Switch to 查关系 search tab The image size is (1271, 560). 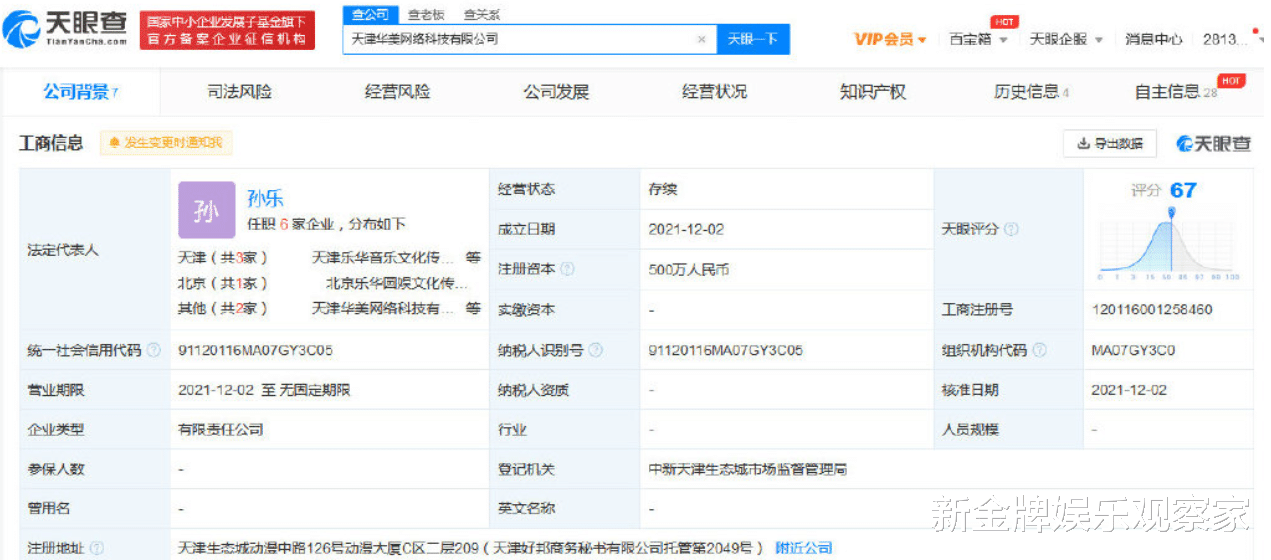[481, 15]
